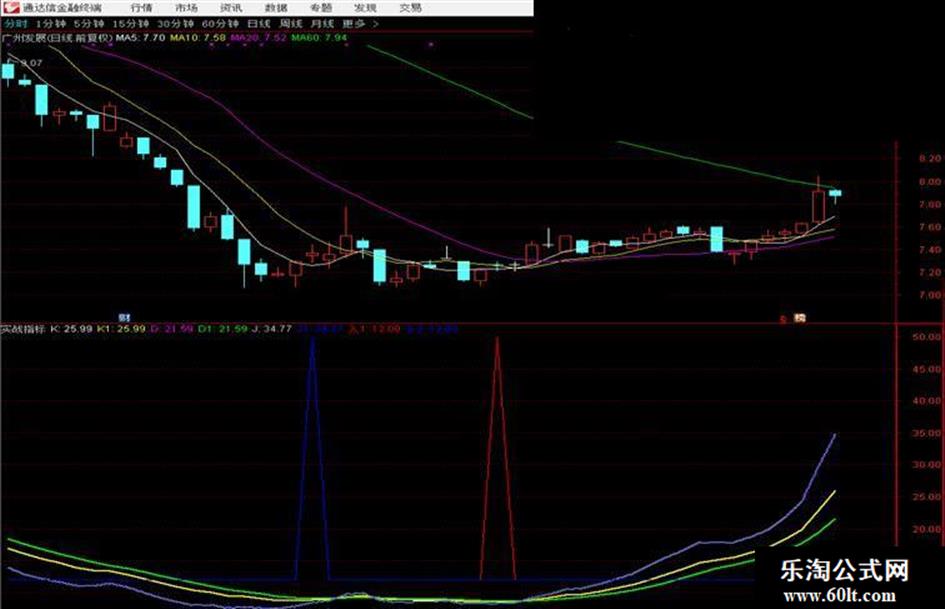Open the 专题 menu
The height and width of the screenshot is (609, 945).
[x=321, y=8]
